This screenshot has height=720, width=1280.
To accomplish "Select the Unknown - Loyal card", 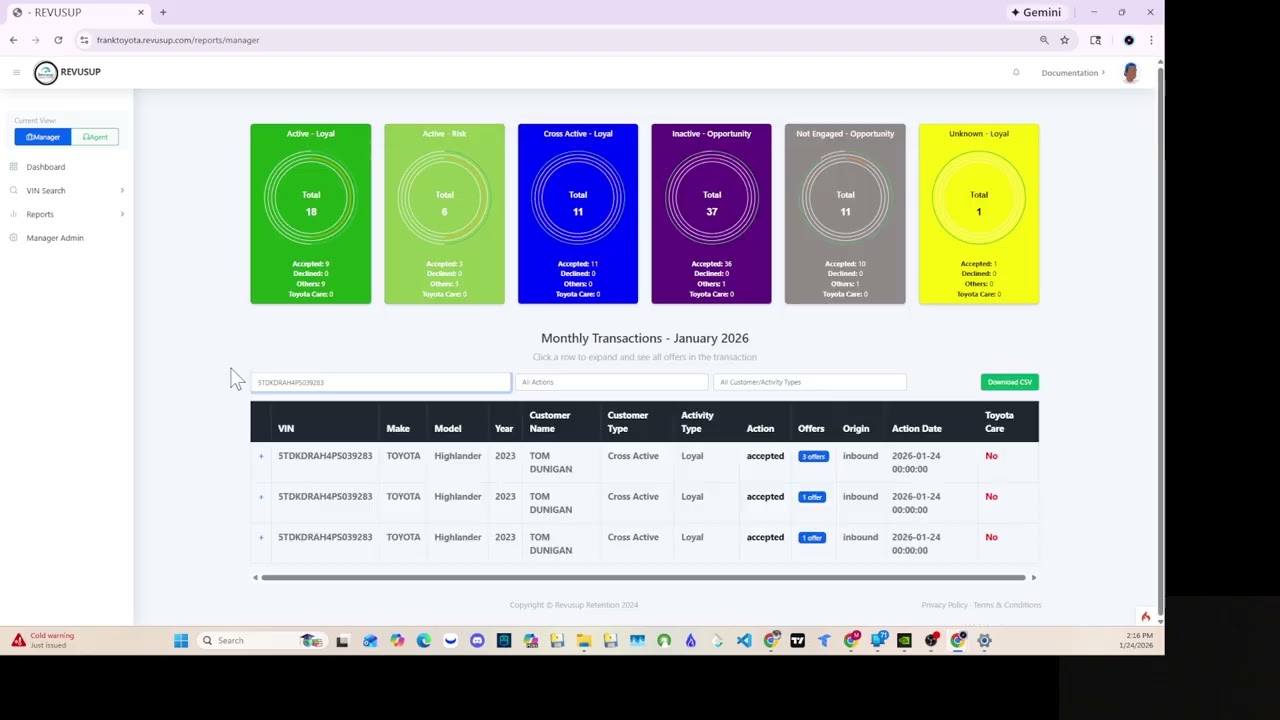I will [979, 213].
